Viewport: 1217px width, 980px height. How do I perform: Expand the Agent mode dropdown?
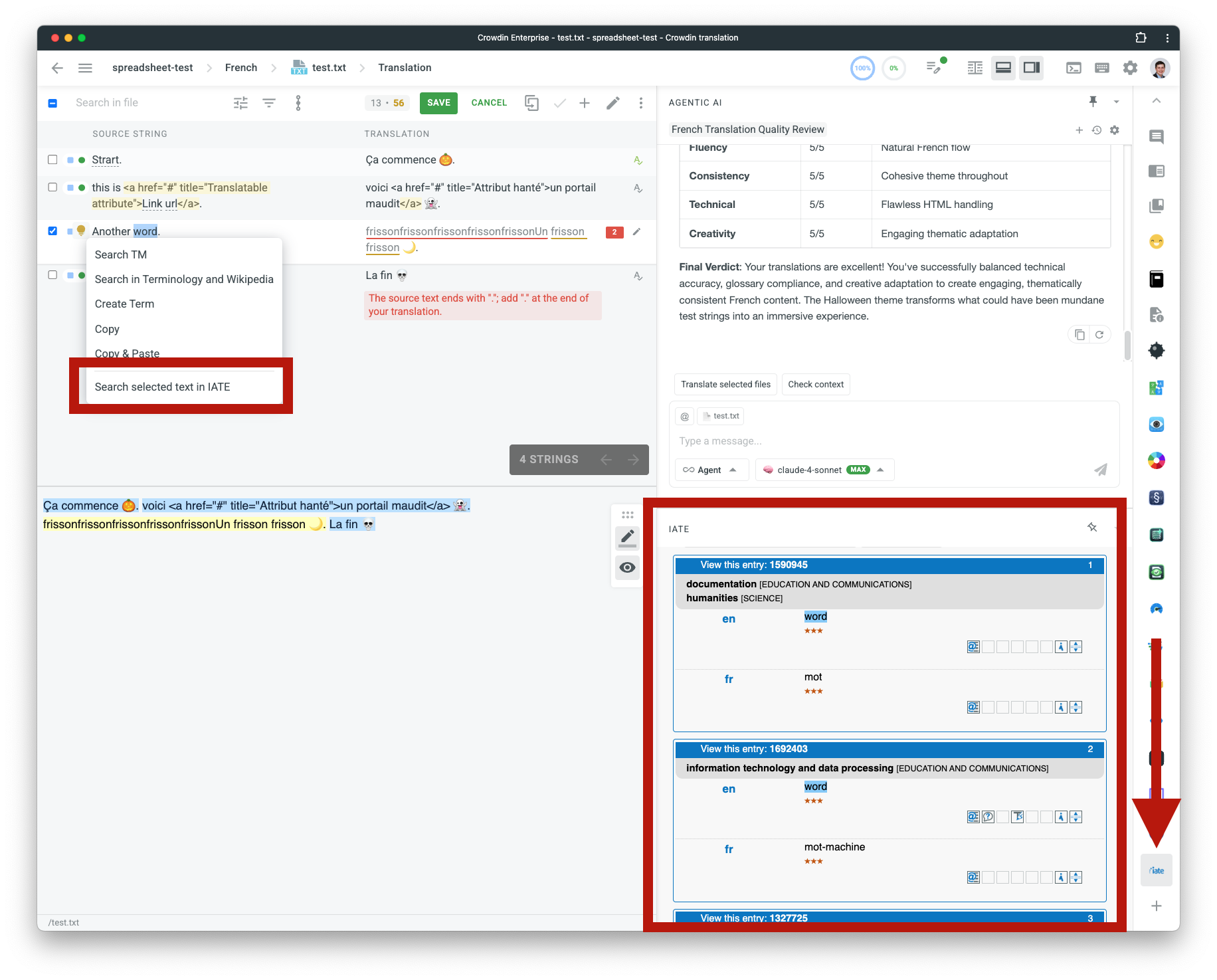tap(711, 470)
